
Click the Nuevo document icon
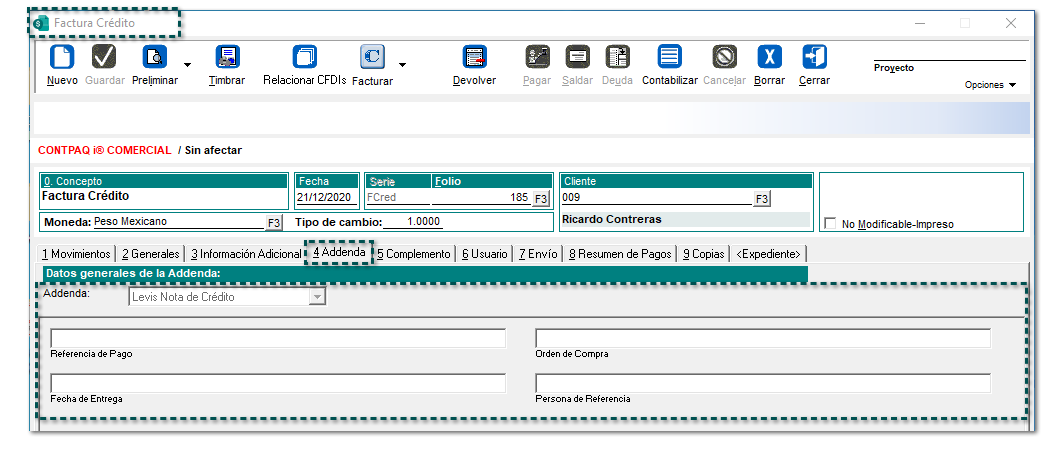(62, 57)
